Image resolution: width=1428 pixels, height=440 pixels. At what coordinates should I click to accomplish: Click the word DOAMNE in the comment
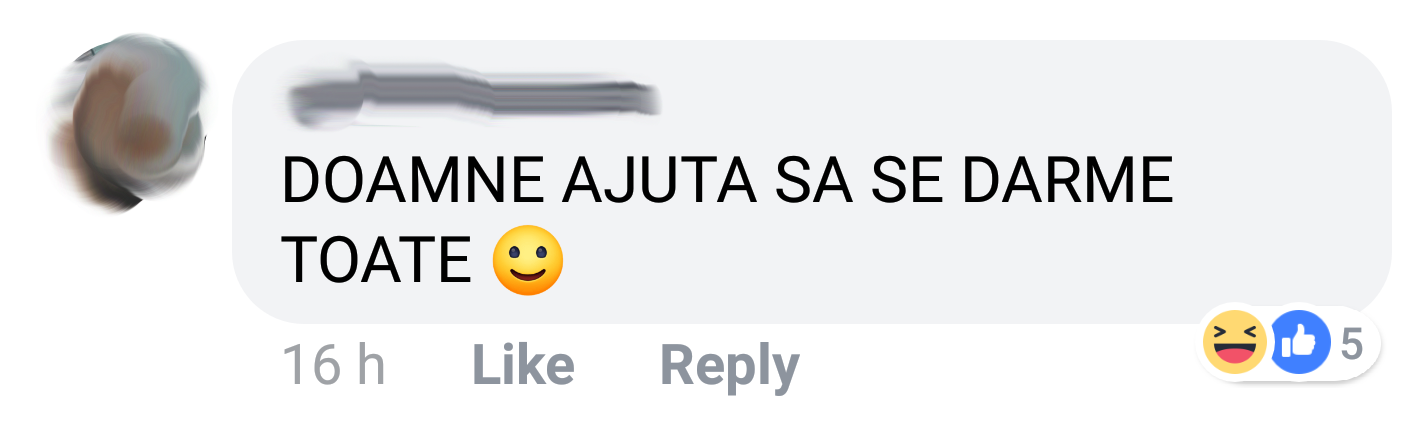coord(412,181)
